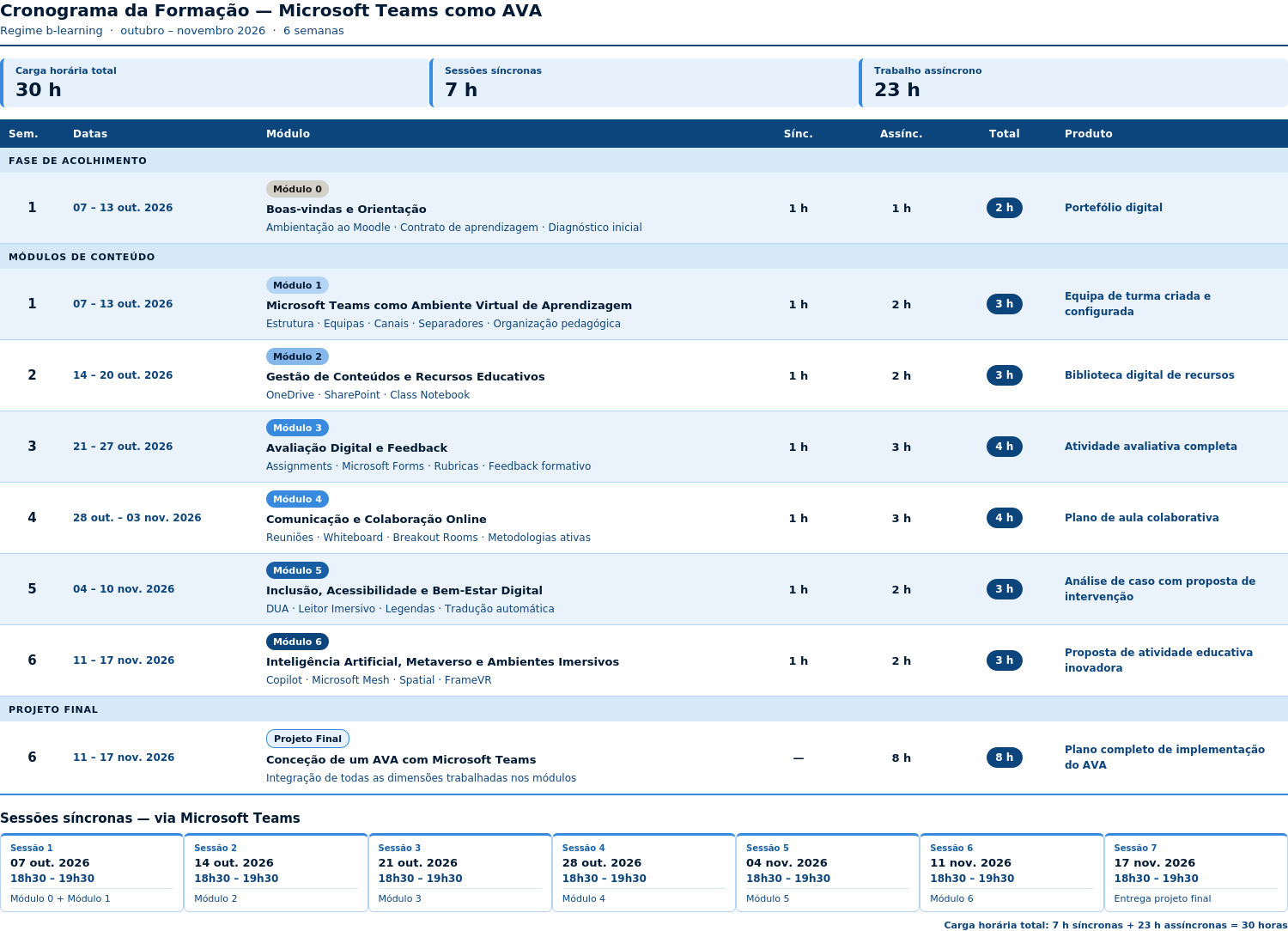Click the "MÓDULOS DE CONTEÚDO" section heading
The image size is (1288, 931).
[x=82, y=257]
